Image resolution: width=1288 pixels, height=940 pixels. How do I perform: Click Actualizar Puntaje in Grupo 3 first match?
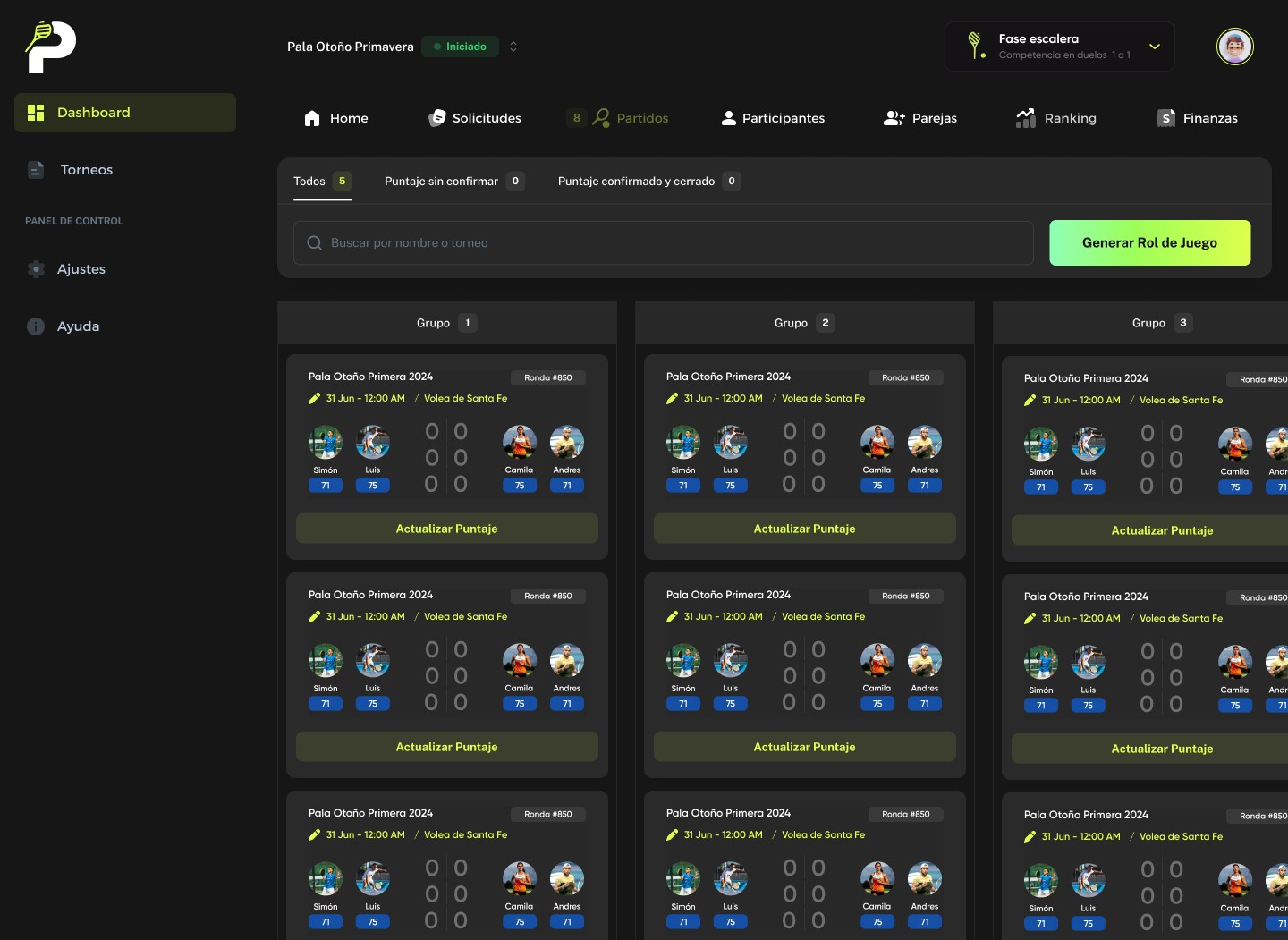pos(1150,530)
